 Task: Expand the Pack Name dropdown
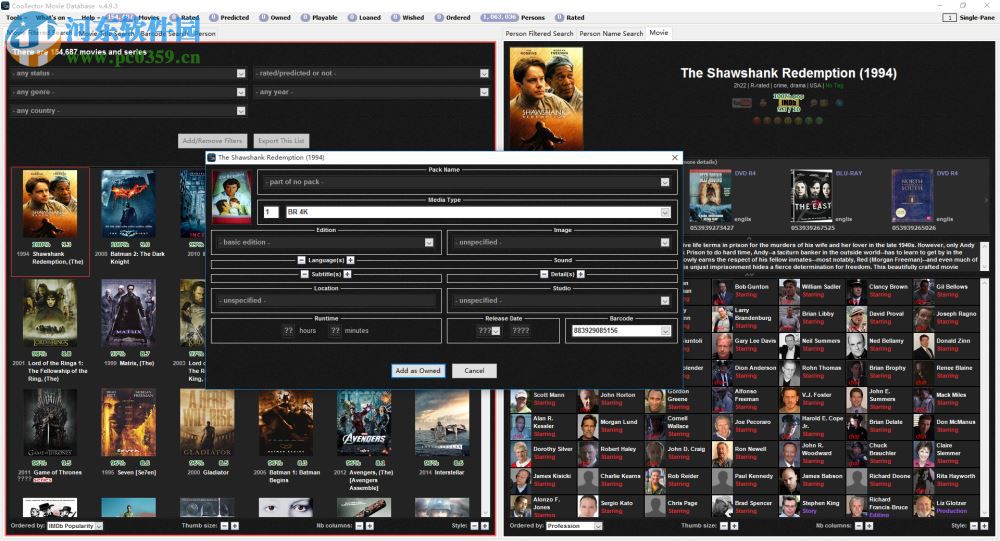click(665, 182)
